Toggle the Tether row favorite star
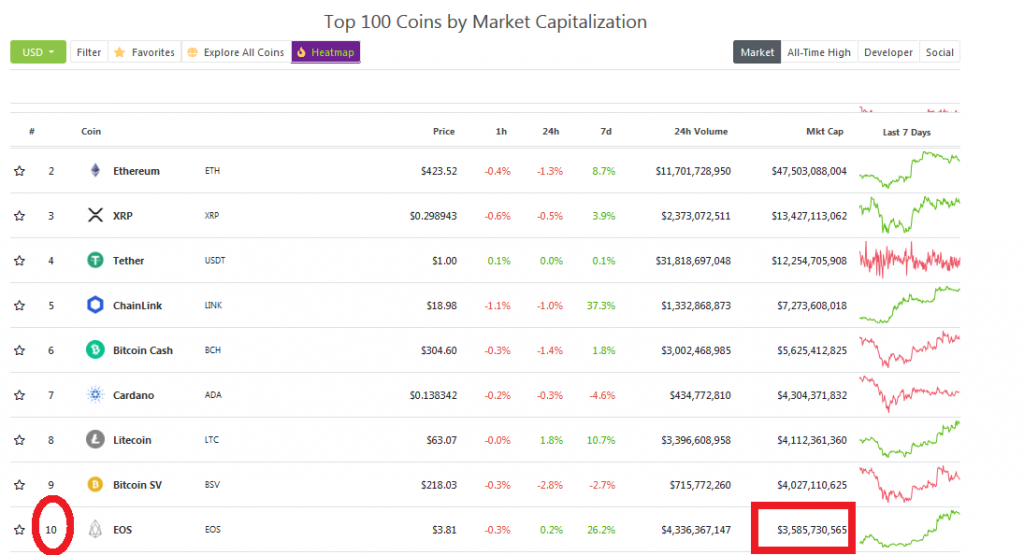 tap(20, 261)
